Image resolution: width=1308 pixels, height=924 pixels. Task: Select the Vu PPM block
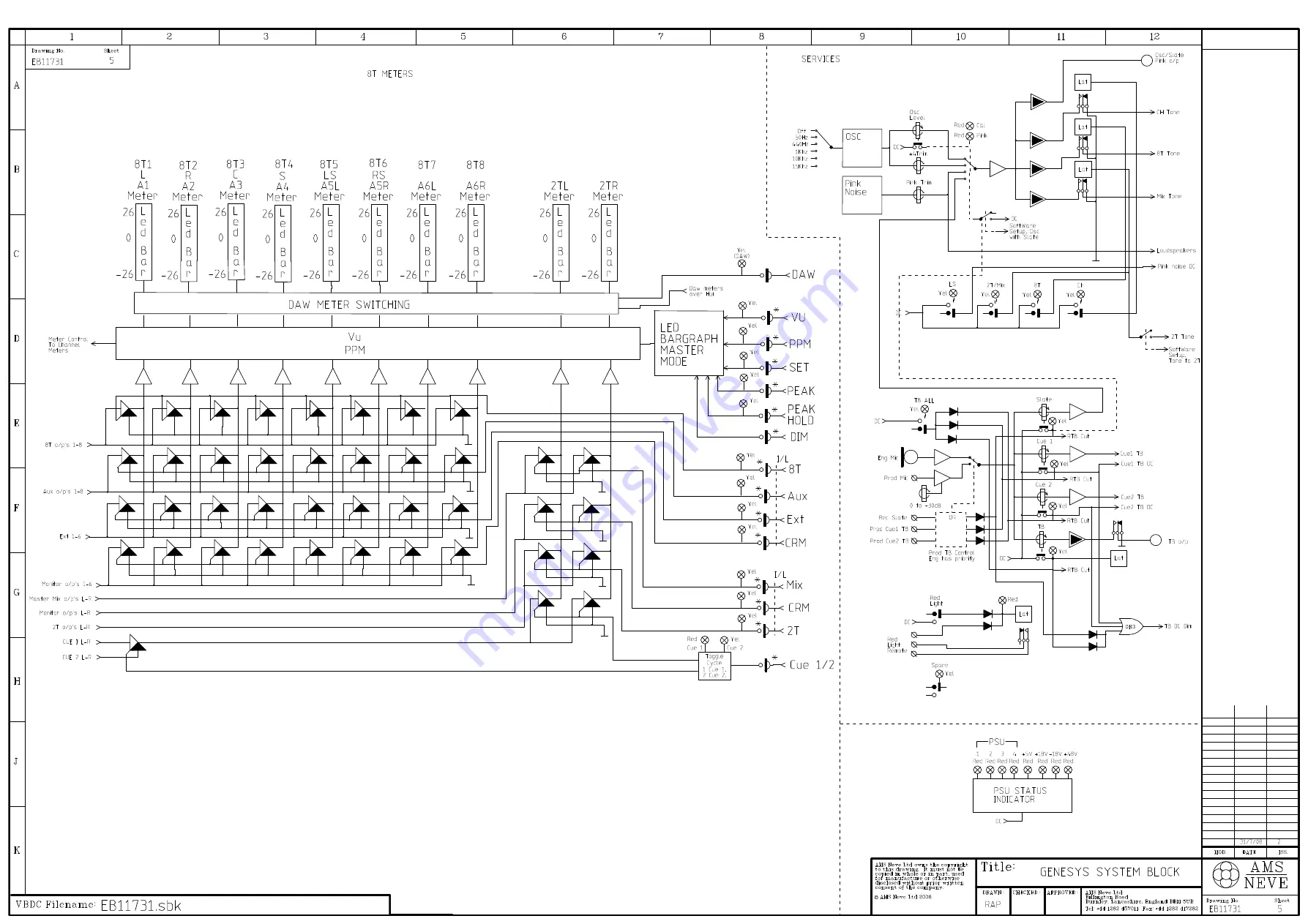point(378,343)
